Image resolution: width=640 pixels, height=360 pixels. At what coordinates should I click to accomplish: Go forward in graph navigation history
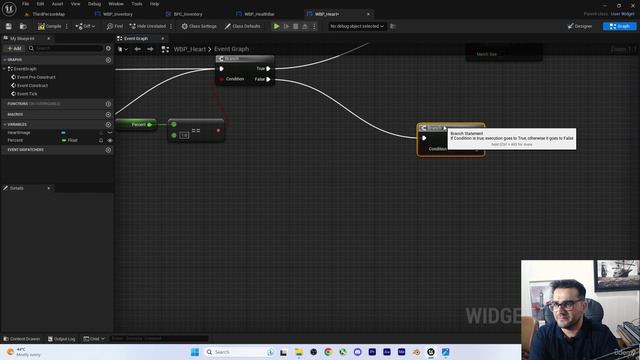pos(150,49)
